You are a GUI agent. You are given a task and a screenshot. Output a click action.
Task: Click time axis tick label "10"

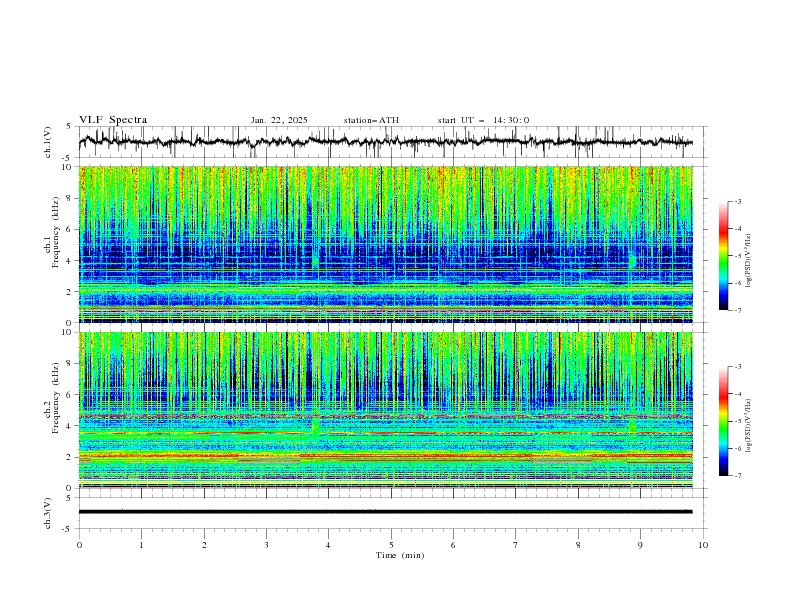tap(703, 545)
